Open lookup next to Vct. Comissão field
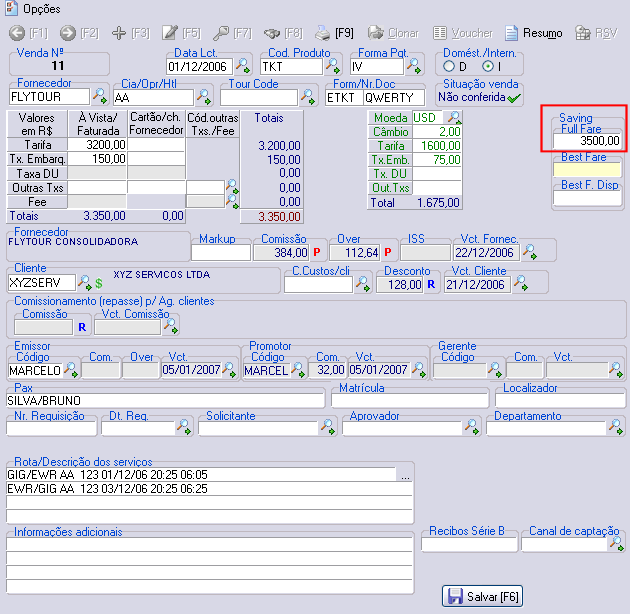This screenshot has width=630, height=614. click(x=171, y=327)
